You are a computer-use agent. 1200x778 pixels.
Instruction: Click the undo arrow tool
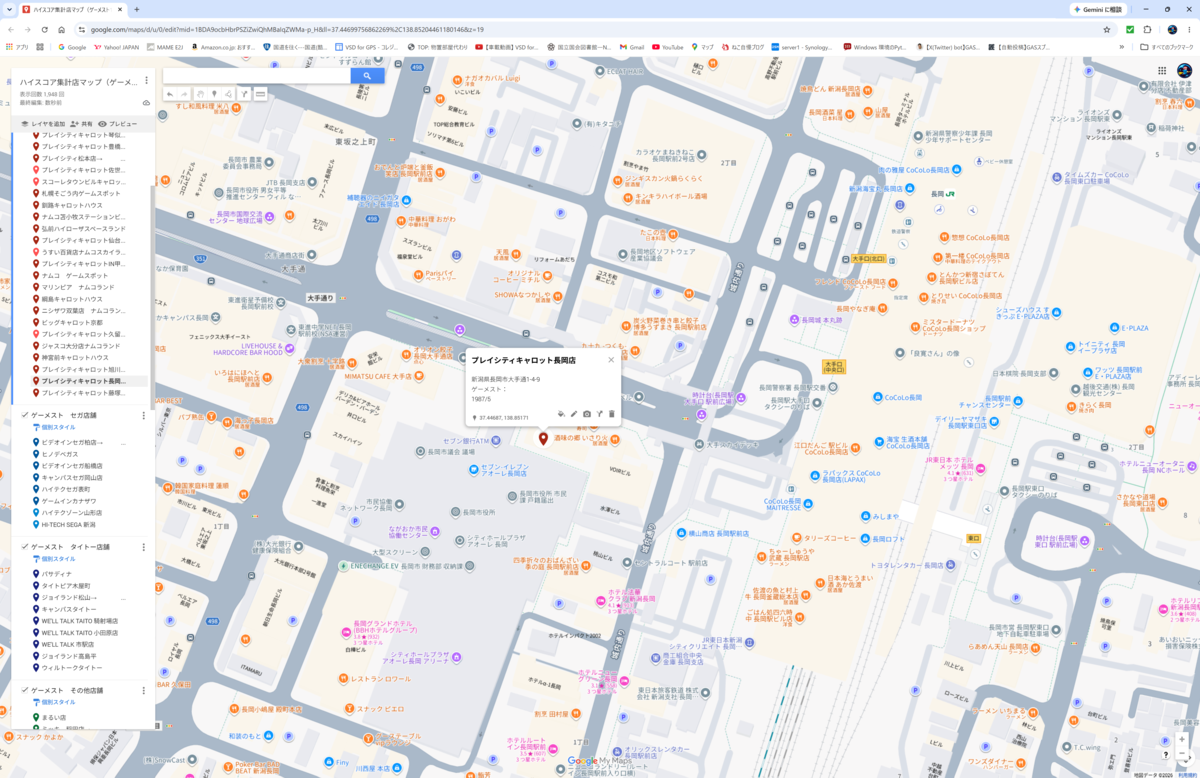coord(170,94)
